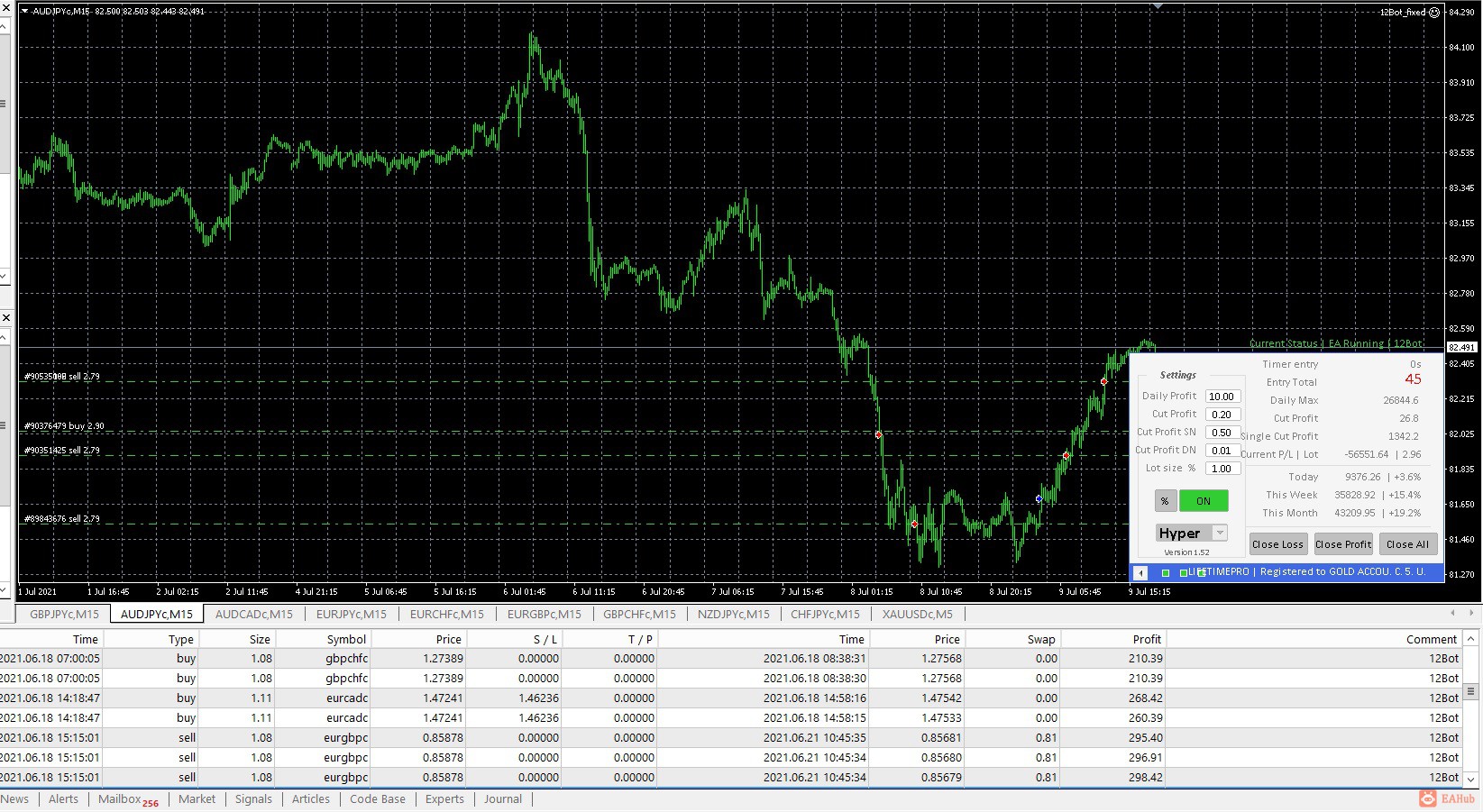Click the eurcadc row with profit 268.42
Image resolution: width=1483 pixels, height=812 pixels.
[730, 698]
